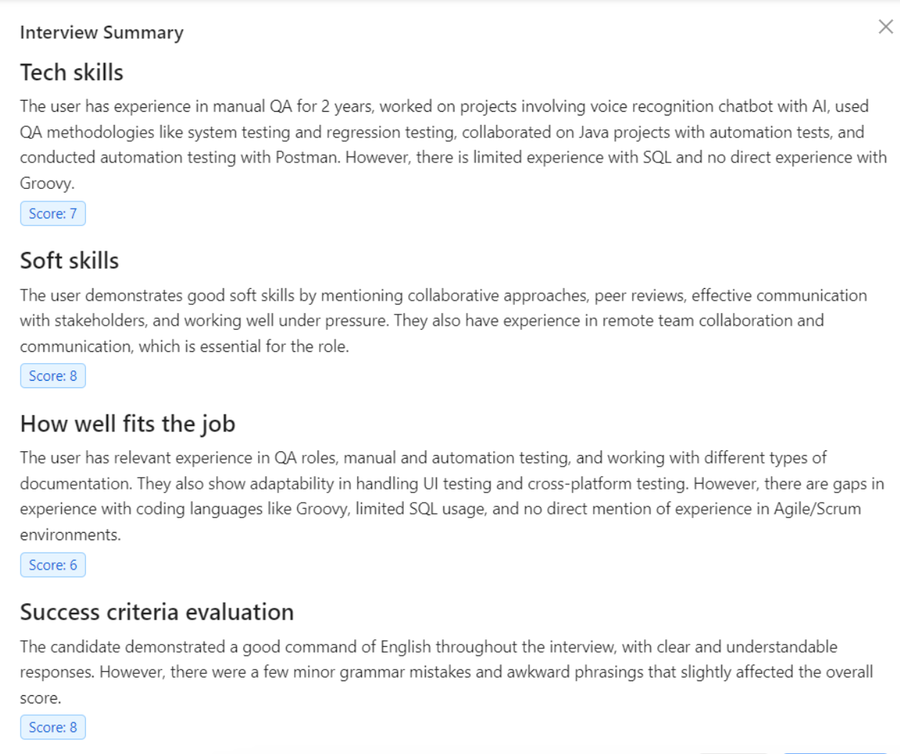Viewport: 900px width, 754px height.
Task: Select the Score: 6 badge
Action: pos(53,565)
